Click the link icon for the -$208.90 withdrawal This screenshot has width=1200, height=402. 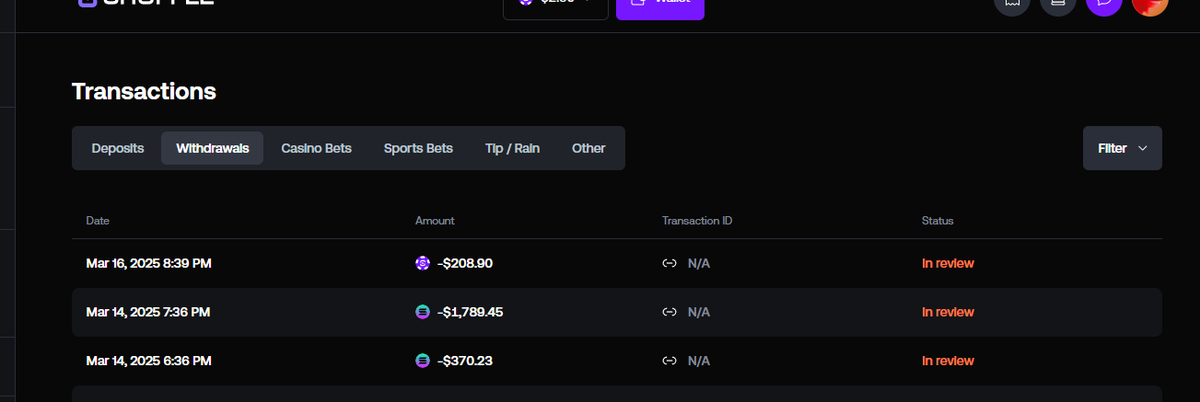[x=670, y=264]
